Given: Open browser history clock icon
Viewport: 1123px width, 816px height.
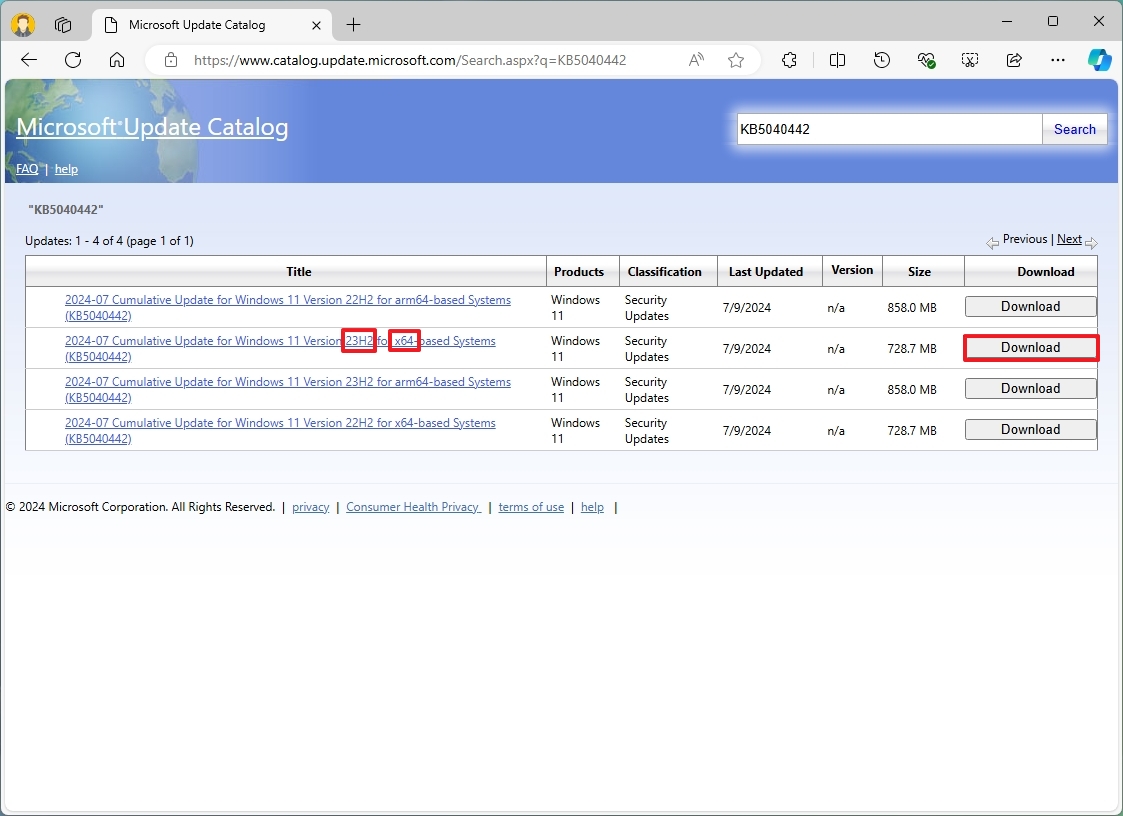Looking at the screenshot, I should (881, 60).
